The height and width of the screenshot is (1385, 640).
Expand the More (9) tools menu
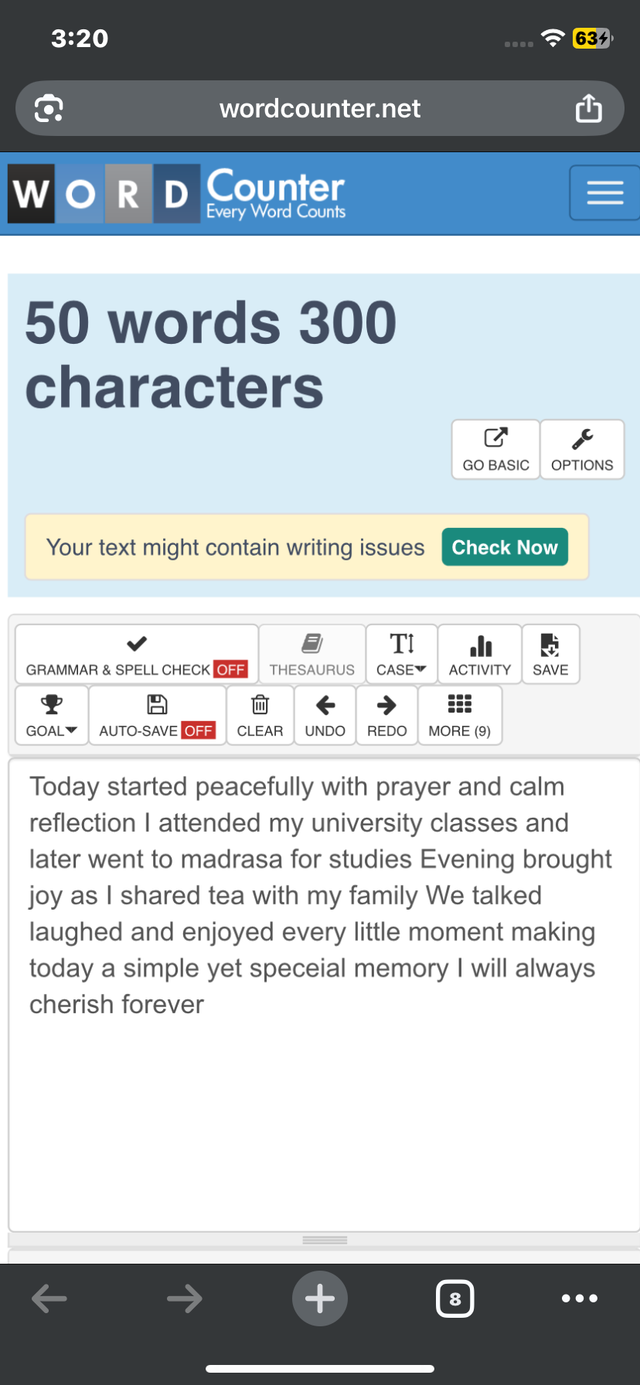tap(460, 715)
